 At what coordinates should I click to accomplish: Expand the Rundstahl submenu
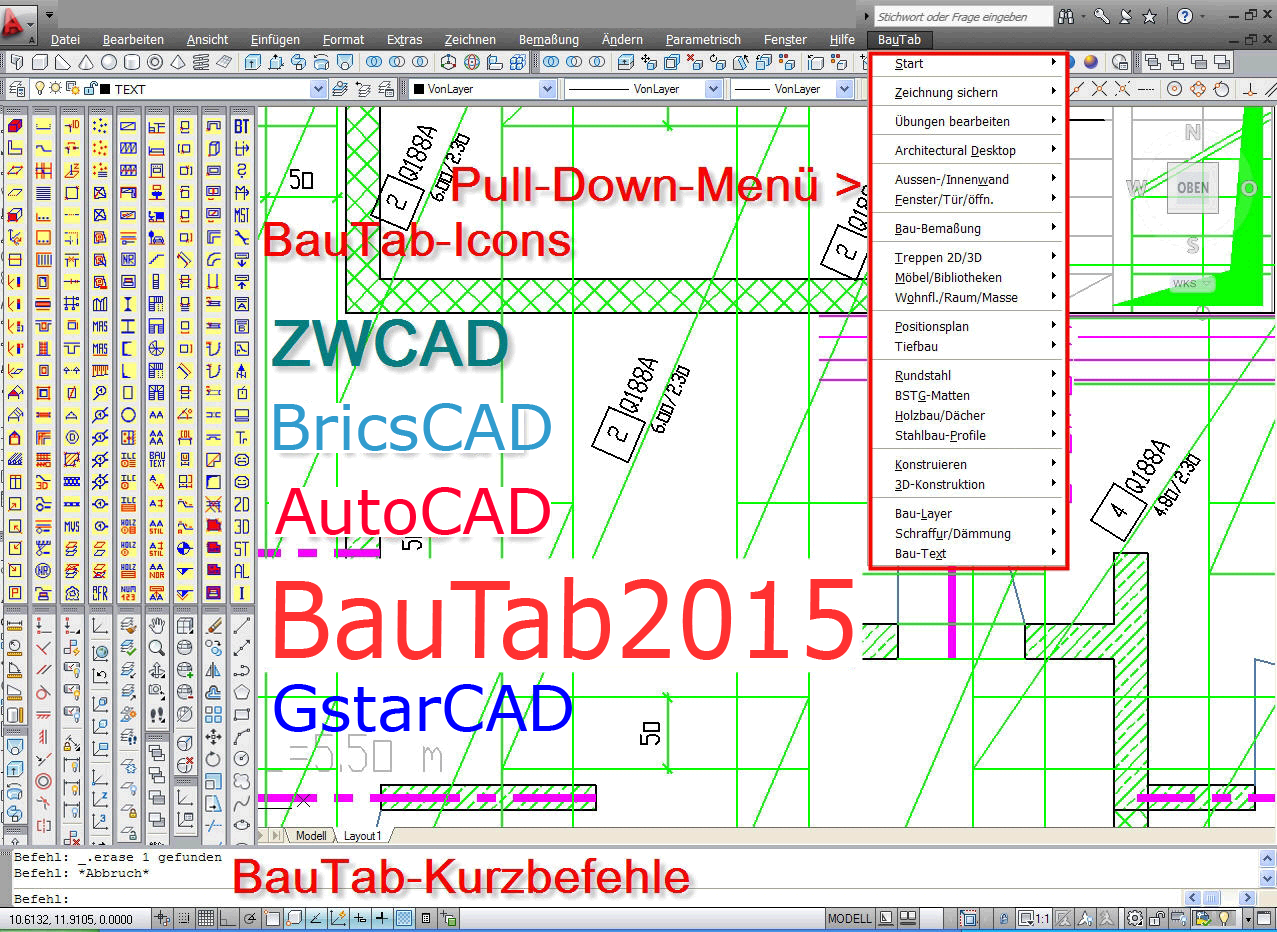(969, 375)
